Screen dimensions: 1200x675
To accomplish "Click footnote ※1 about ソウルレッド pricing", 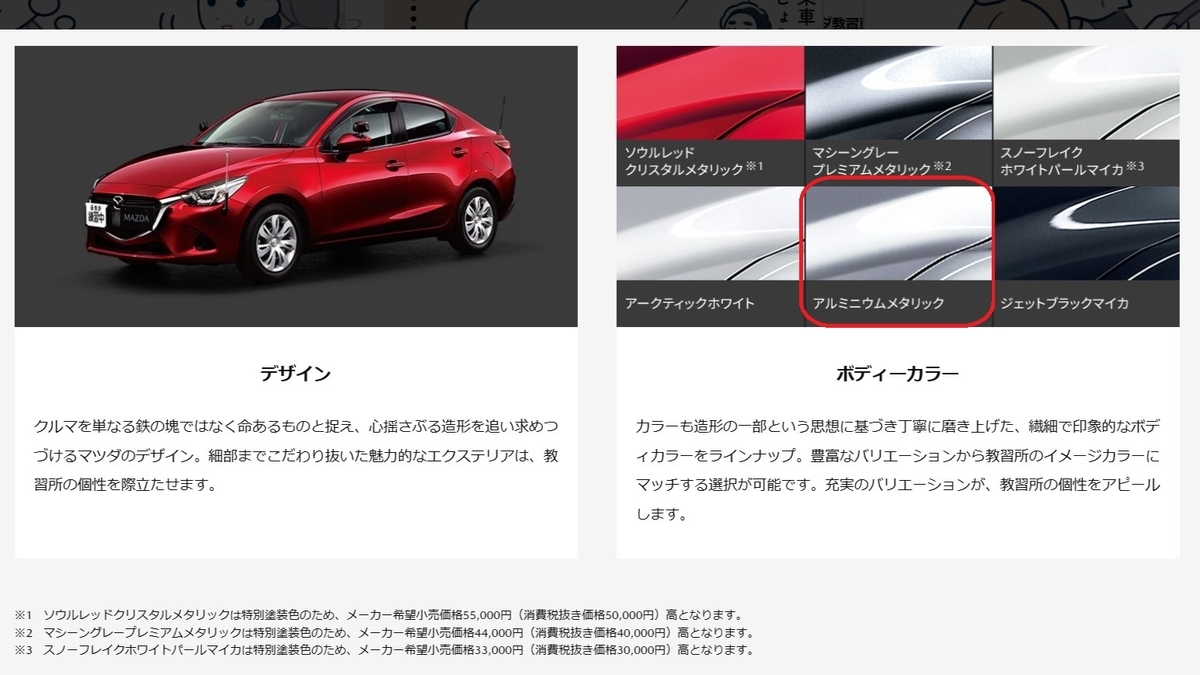I will coord(378,615).
